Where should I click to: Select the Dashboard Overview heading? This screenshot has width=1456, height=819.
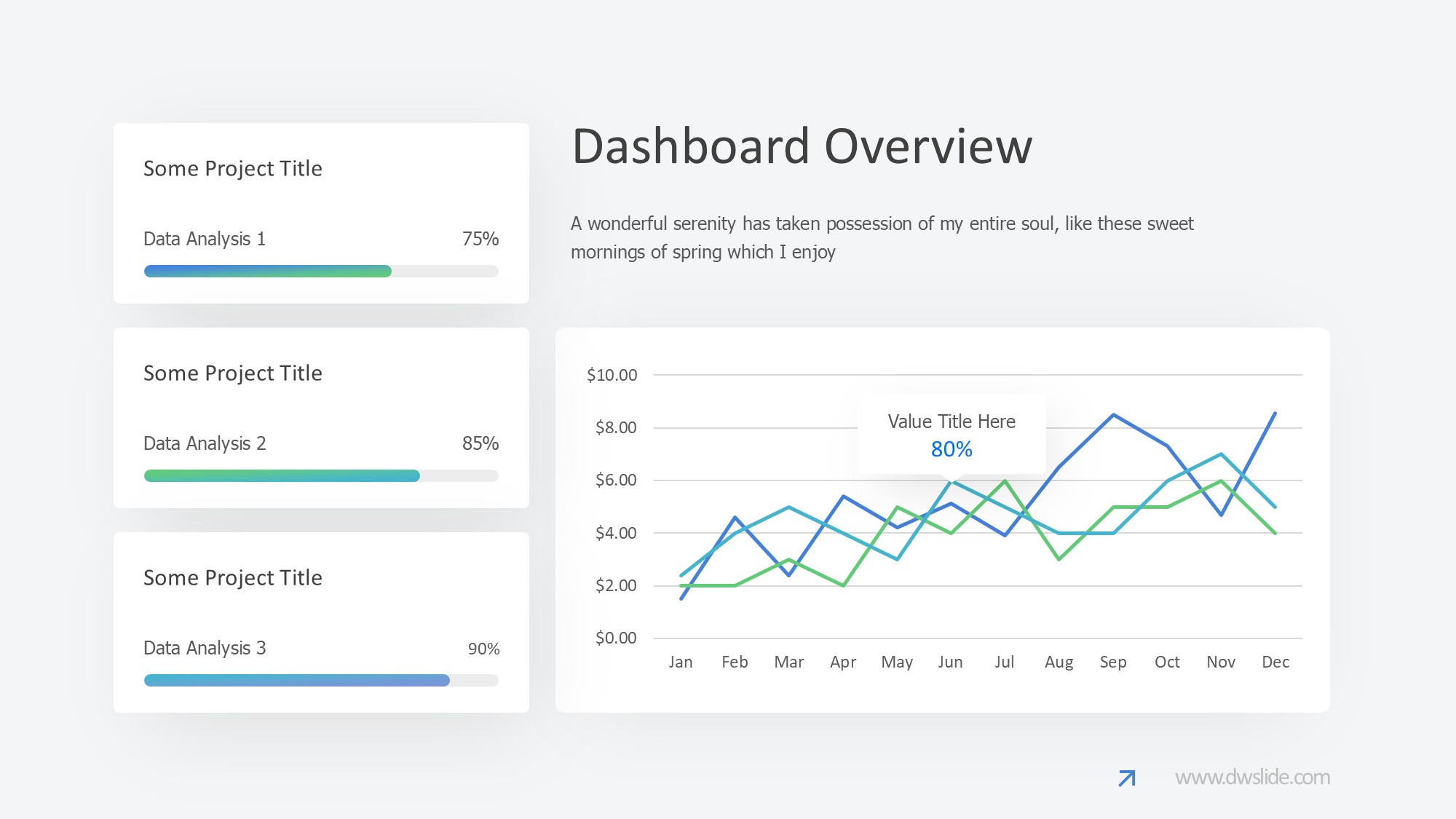pyautogui.click(x=802, y=146)
